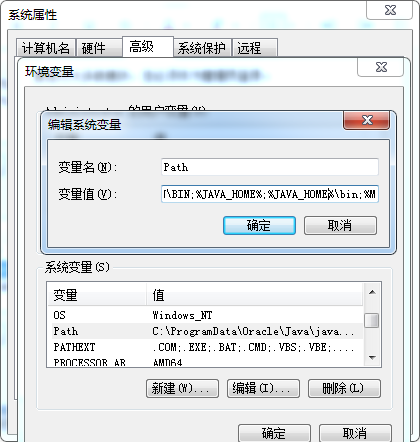This screenshot has width=420, height=442.
Task: Switch to the 计算机名 tab
Action: pos(46,48)
